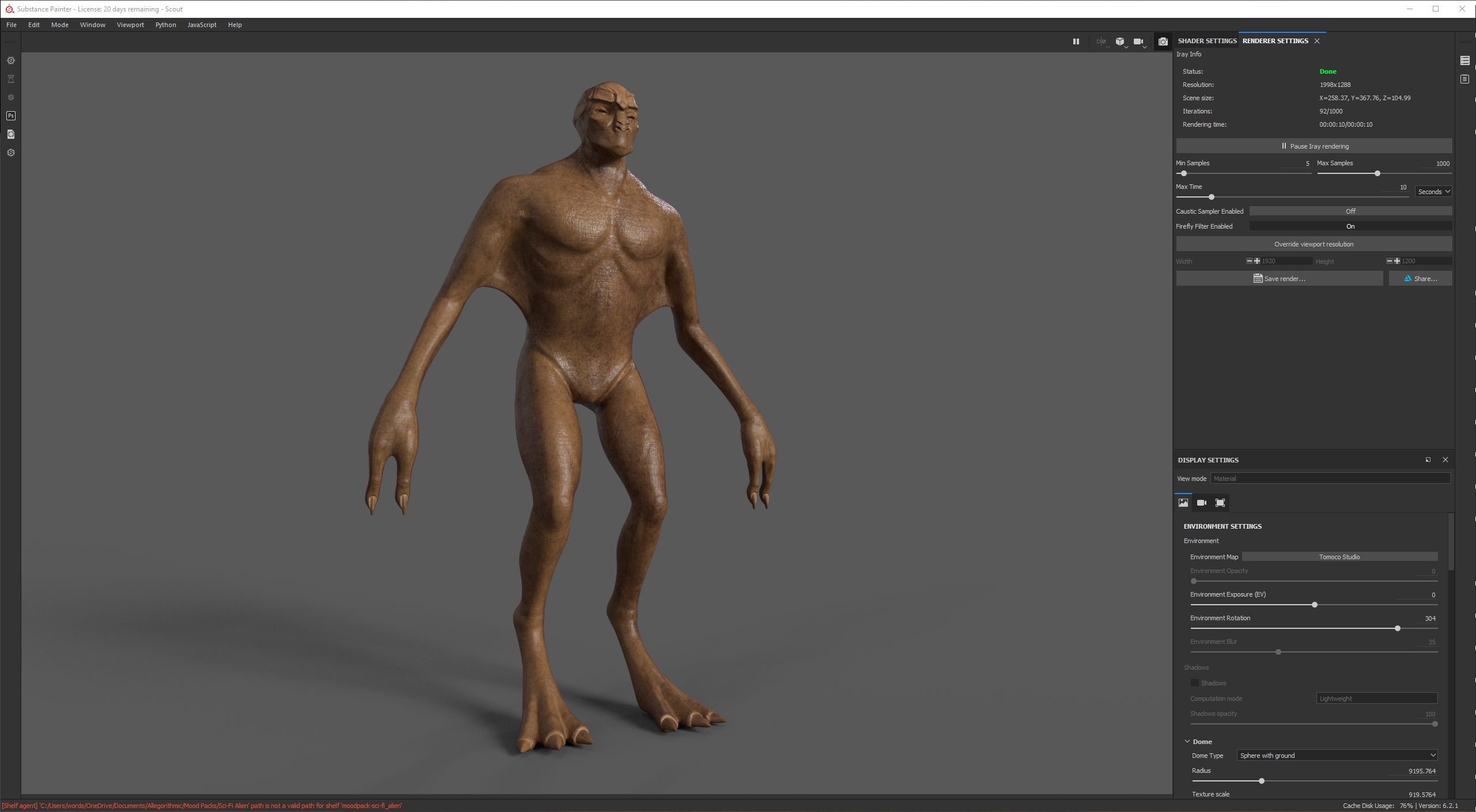Open the list panel icon in right dock

1465,60
